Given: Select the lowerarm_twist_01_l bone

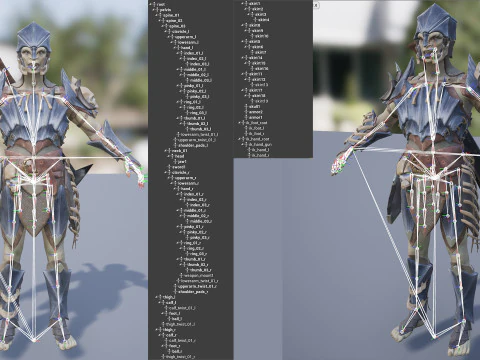Looking at the screenshot, I should (x=199, y=135).
